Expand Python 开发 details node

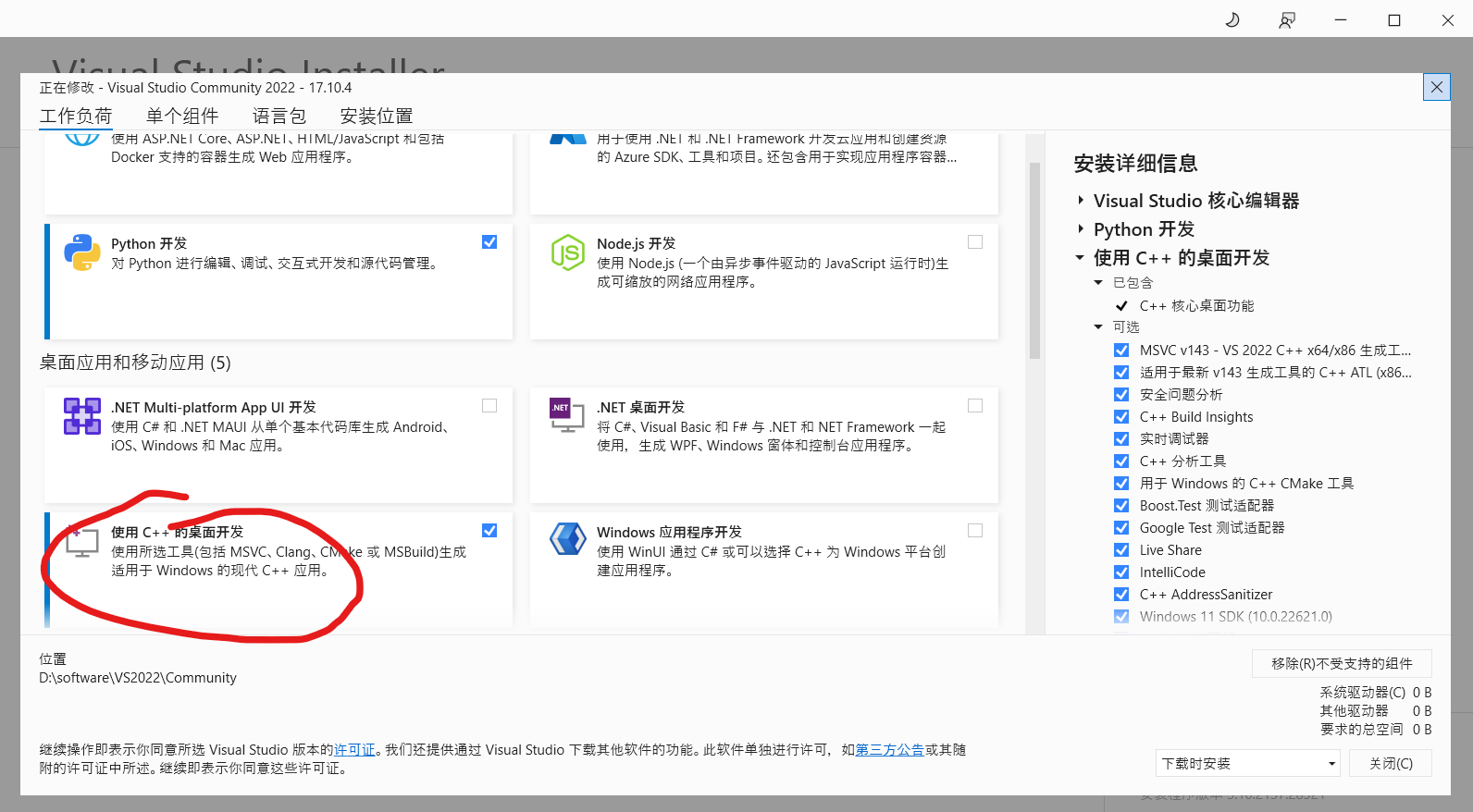pos(1080,229)
